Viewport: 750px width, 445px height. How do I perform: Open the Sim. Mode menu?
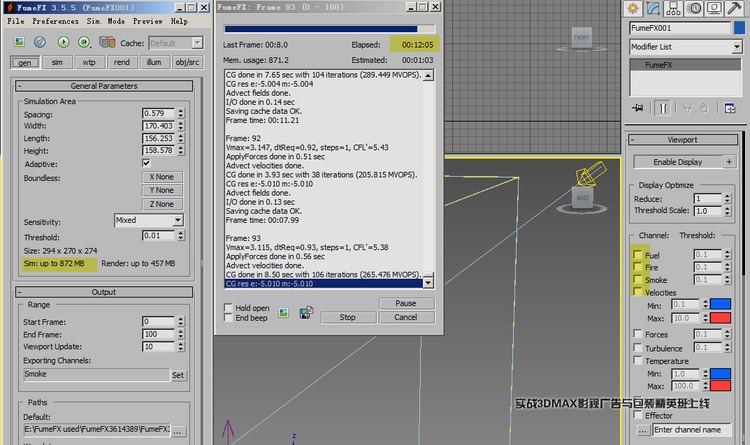pos(106,21)
